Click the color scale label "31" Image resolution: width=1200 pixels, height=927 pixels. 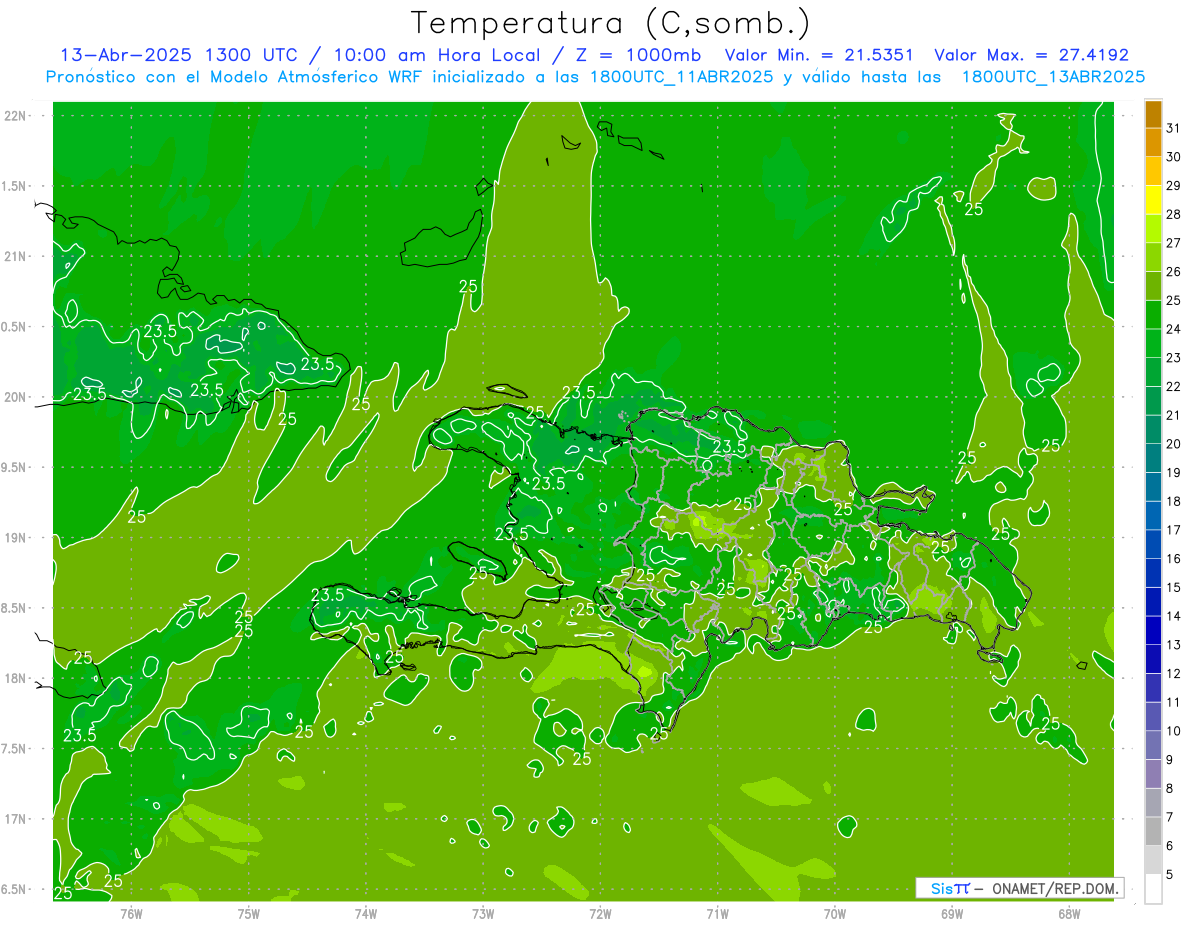coord(1175,128)
